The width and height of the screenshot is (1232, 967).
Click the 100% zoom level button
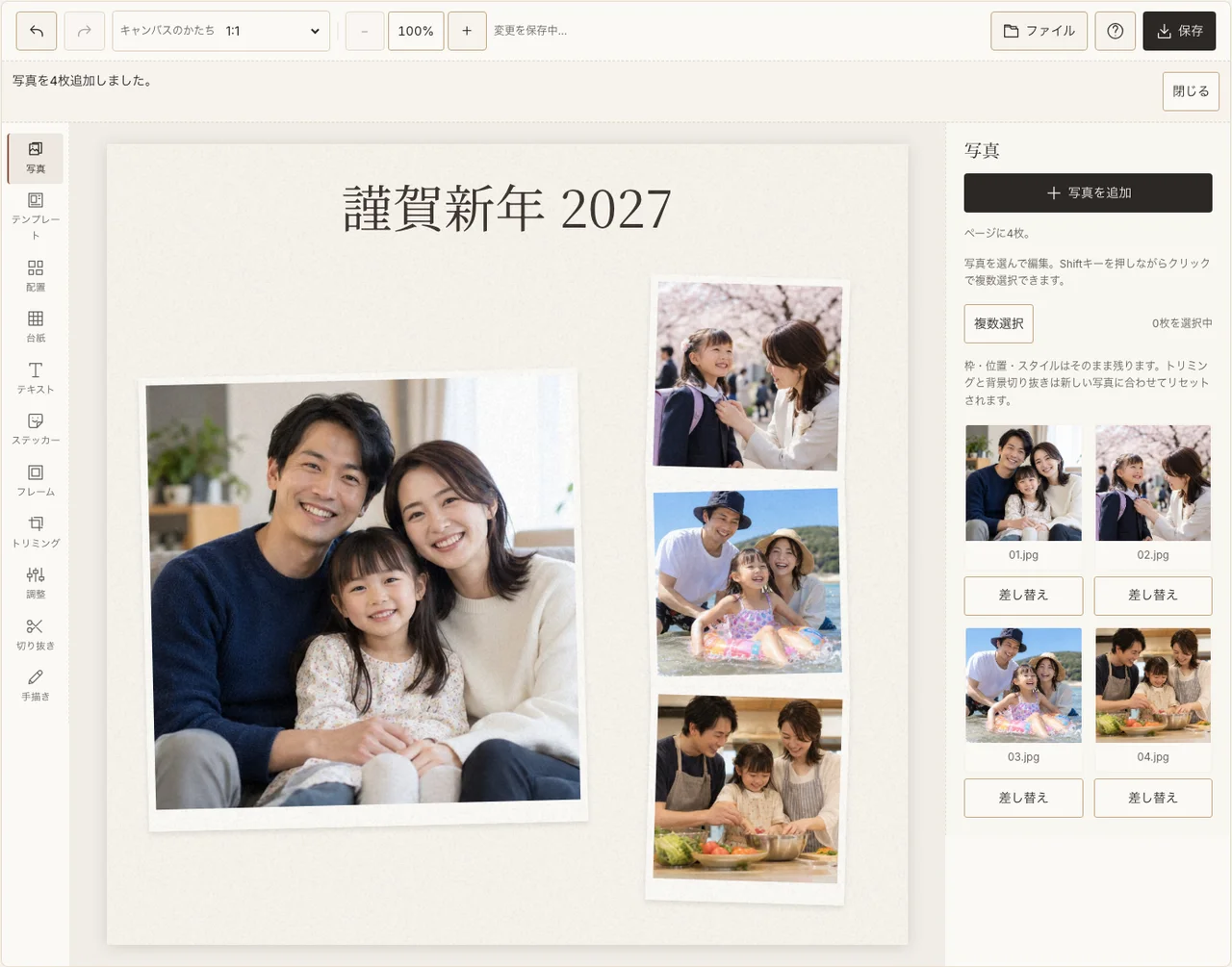416,31
